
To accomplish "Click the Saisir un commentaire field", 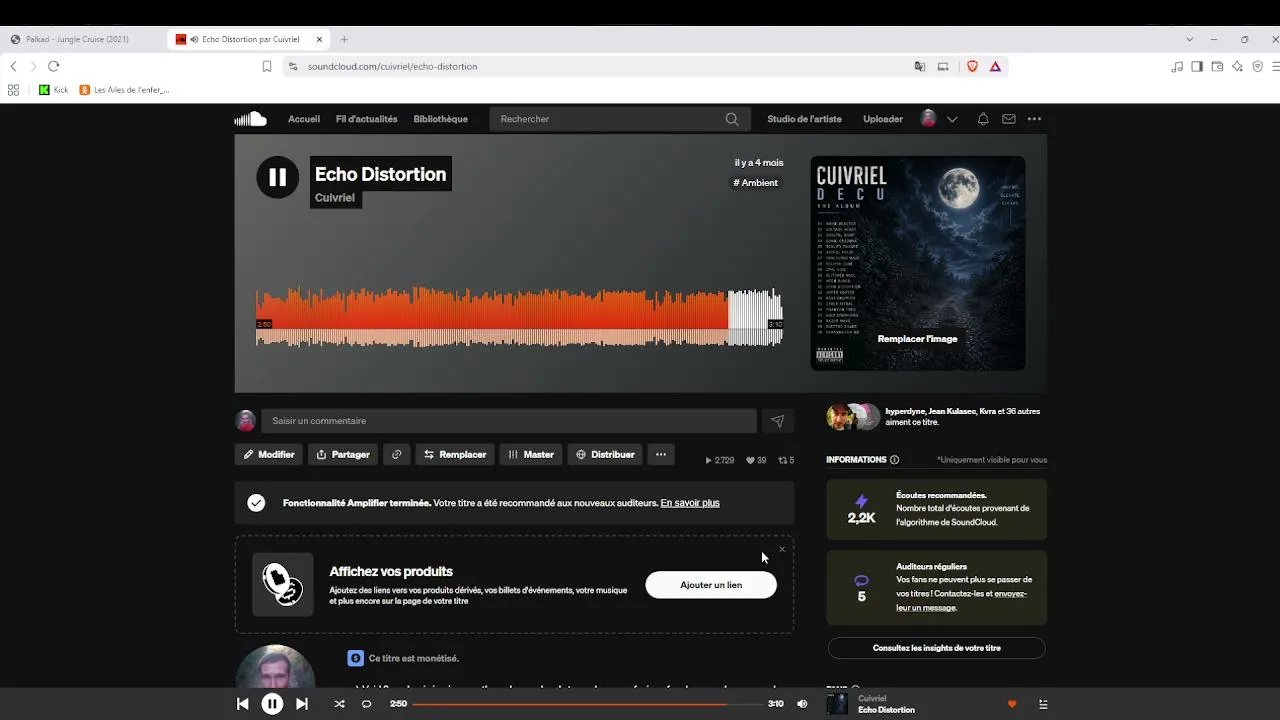I will 508,421.
